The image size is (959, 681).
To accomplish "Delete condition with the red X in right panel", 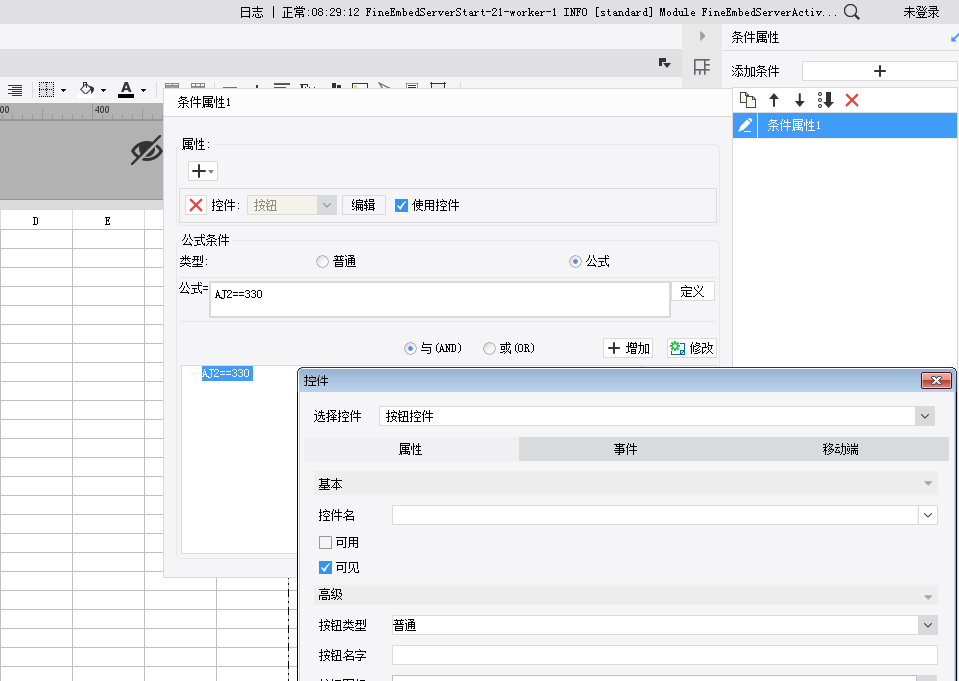I will coord(852,100).
